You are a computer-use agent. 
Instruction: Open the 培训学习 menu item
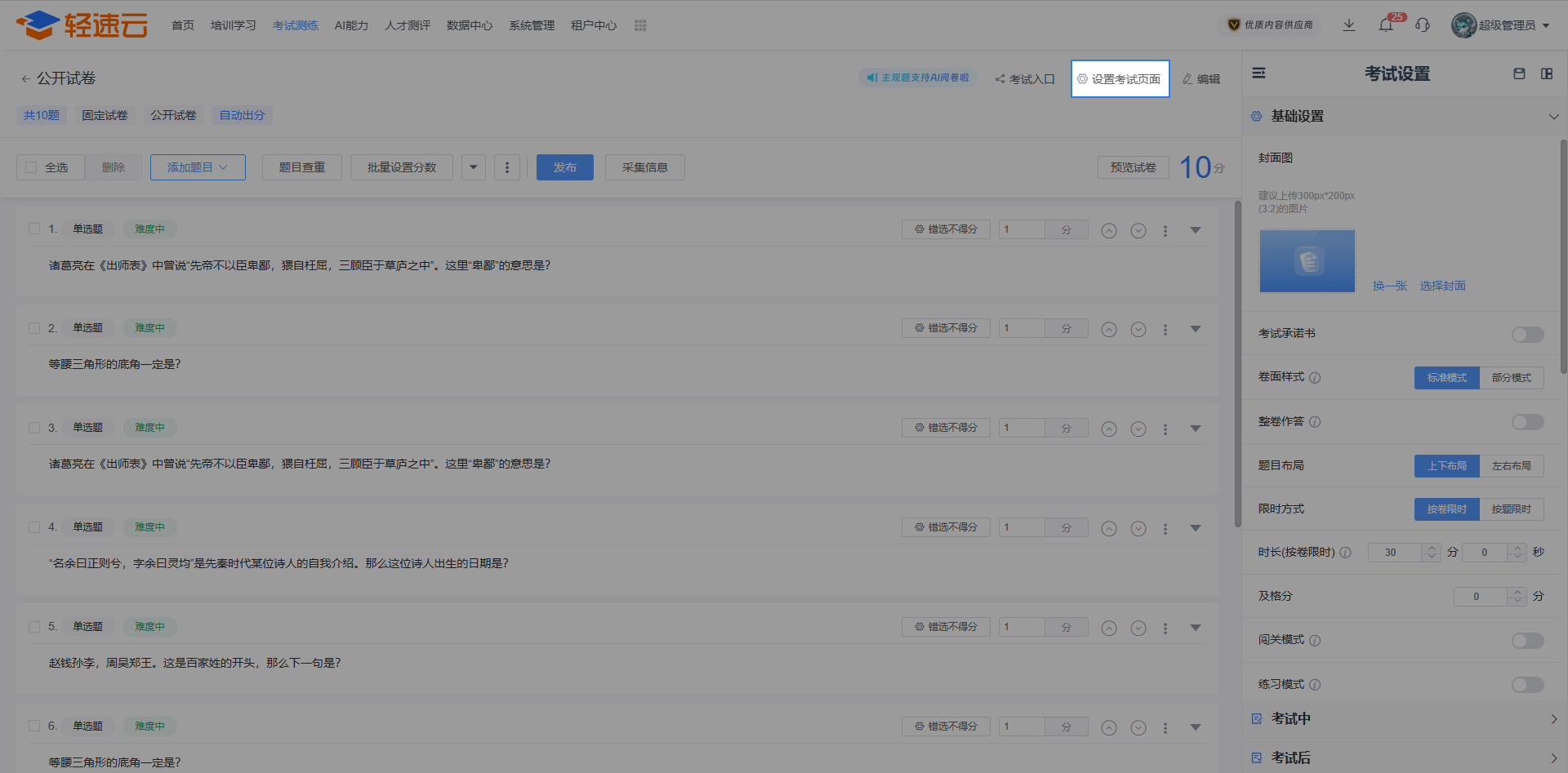pos(233,25)
